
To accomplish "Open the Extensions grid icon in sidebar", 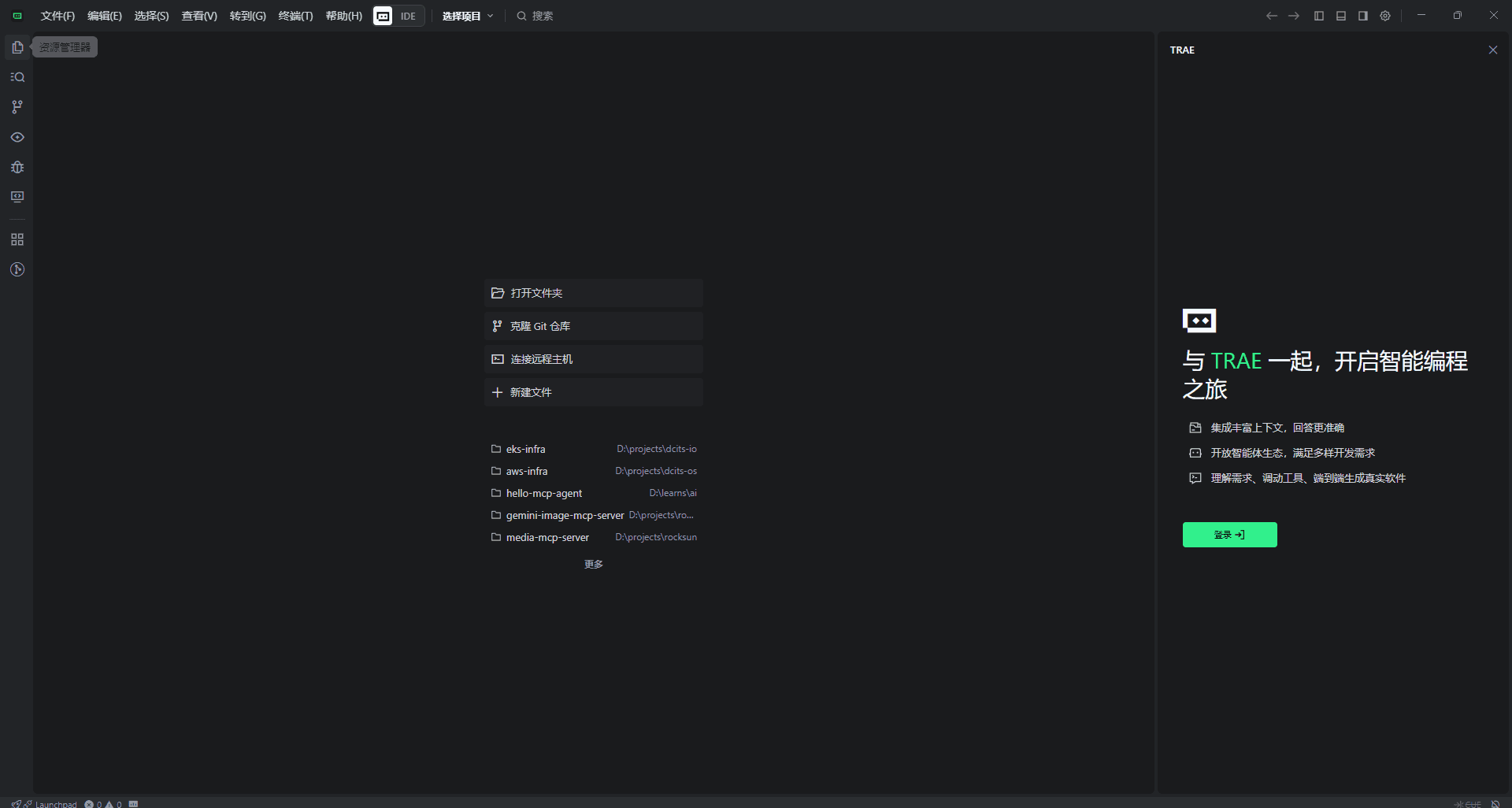I will (17, 239).
